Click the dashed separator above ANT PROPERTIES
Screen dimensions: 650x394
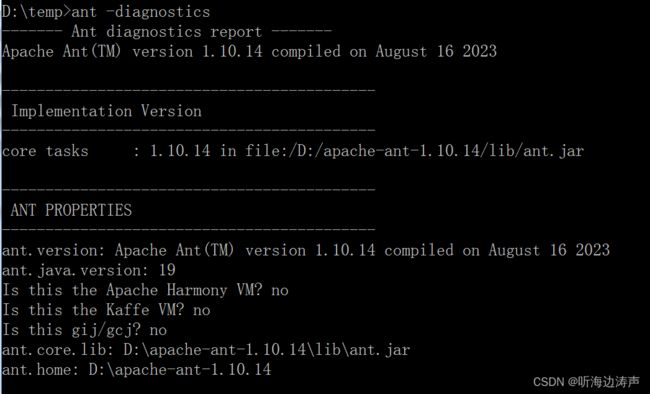coord(189,190)
